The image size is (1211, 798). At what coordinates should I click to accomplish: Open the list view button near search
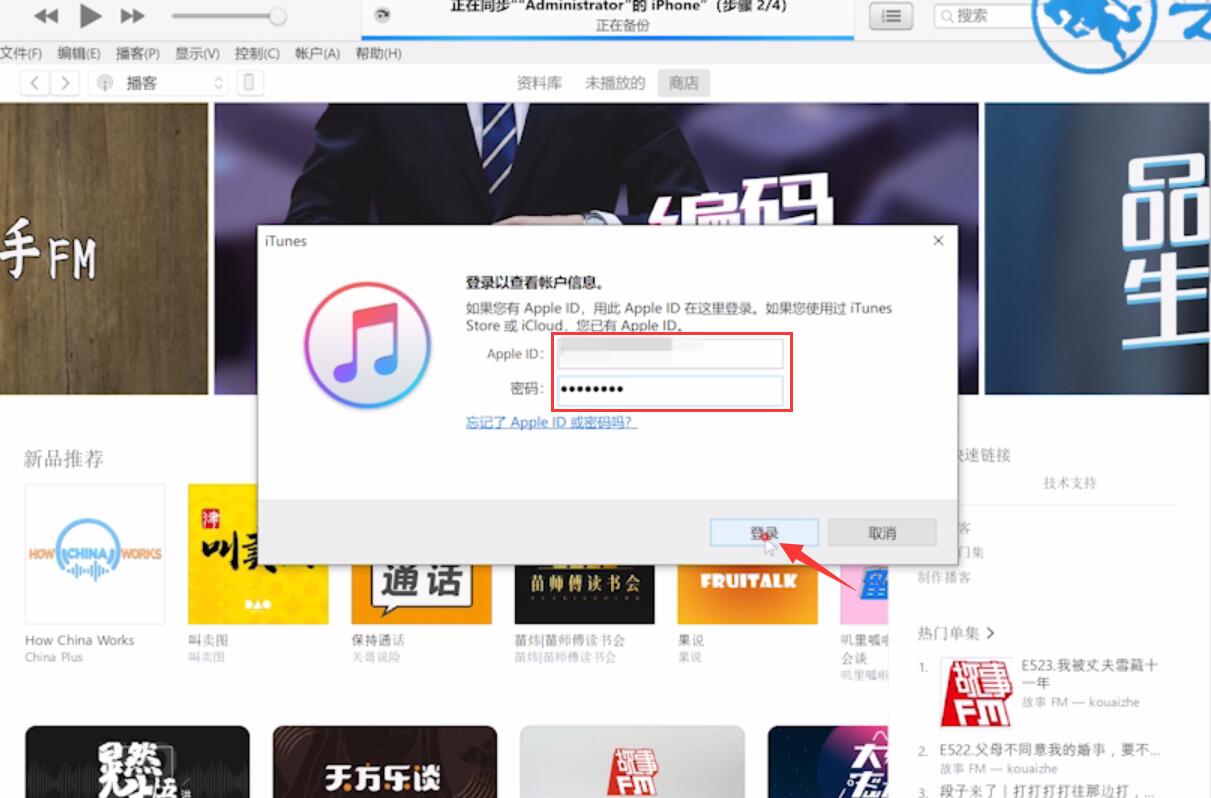pos(891,15)
